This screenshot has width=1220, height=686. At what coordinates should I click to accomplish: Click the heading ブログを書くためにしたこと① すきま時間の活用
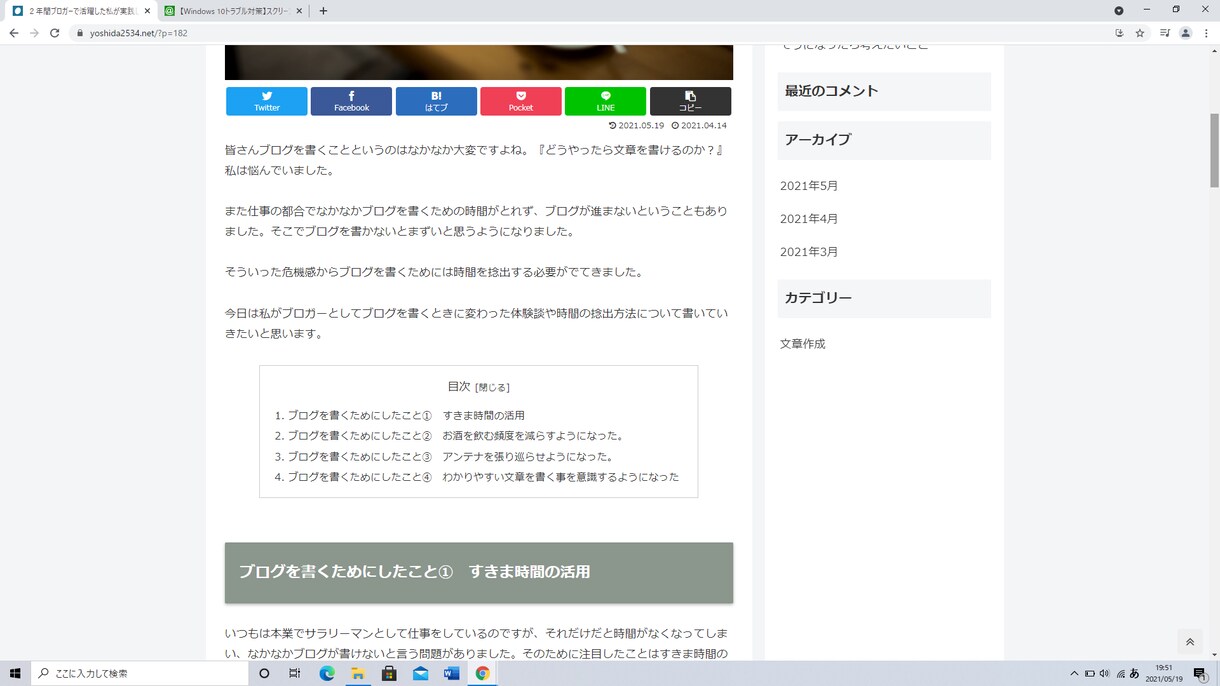coord(414,572)
